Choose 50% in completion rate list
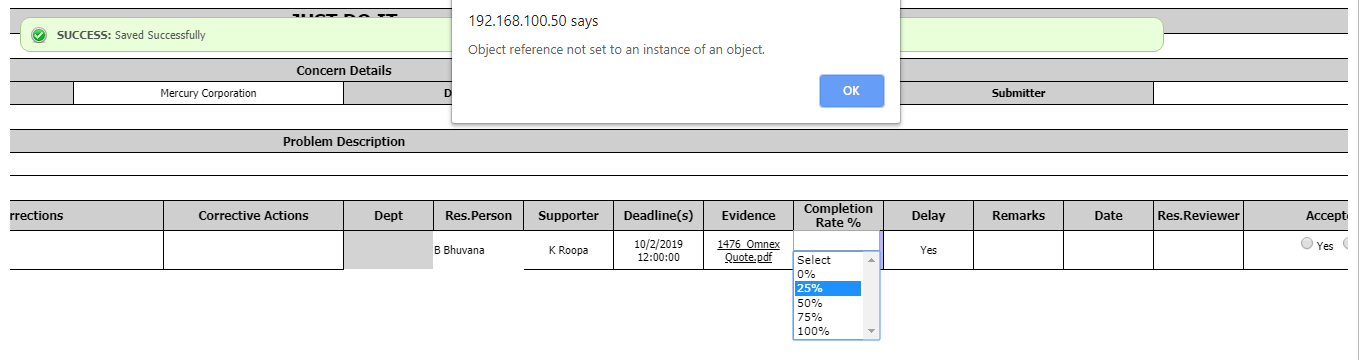Viewport: 1359px width, 360px height. [828, 303]
